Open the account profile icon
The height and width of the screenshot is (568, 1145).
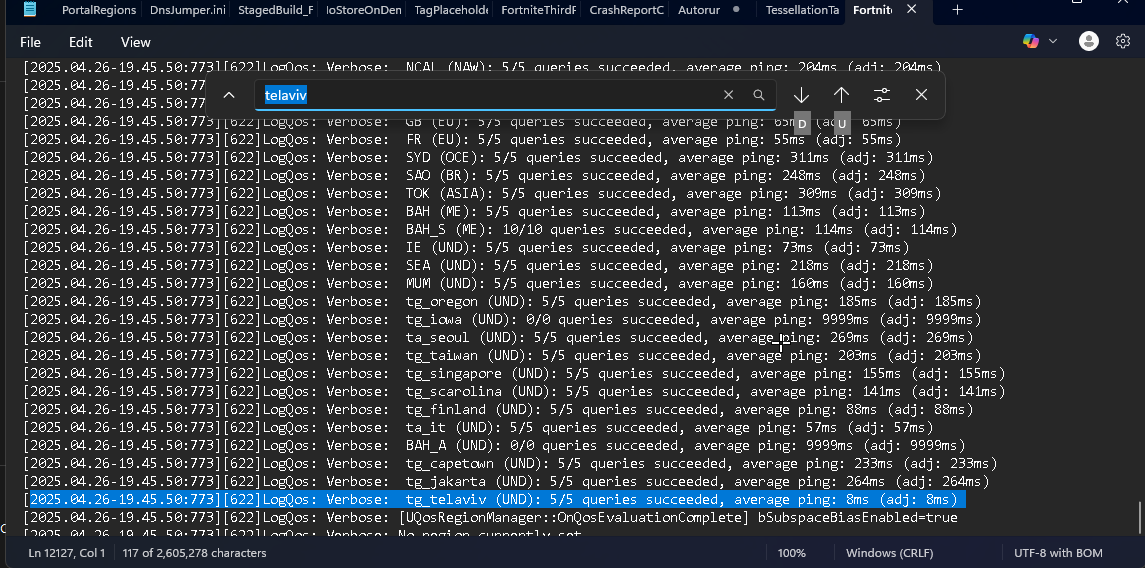click(1089, 42)
